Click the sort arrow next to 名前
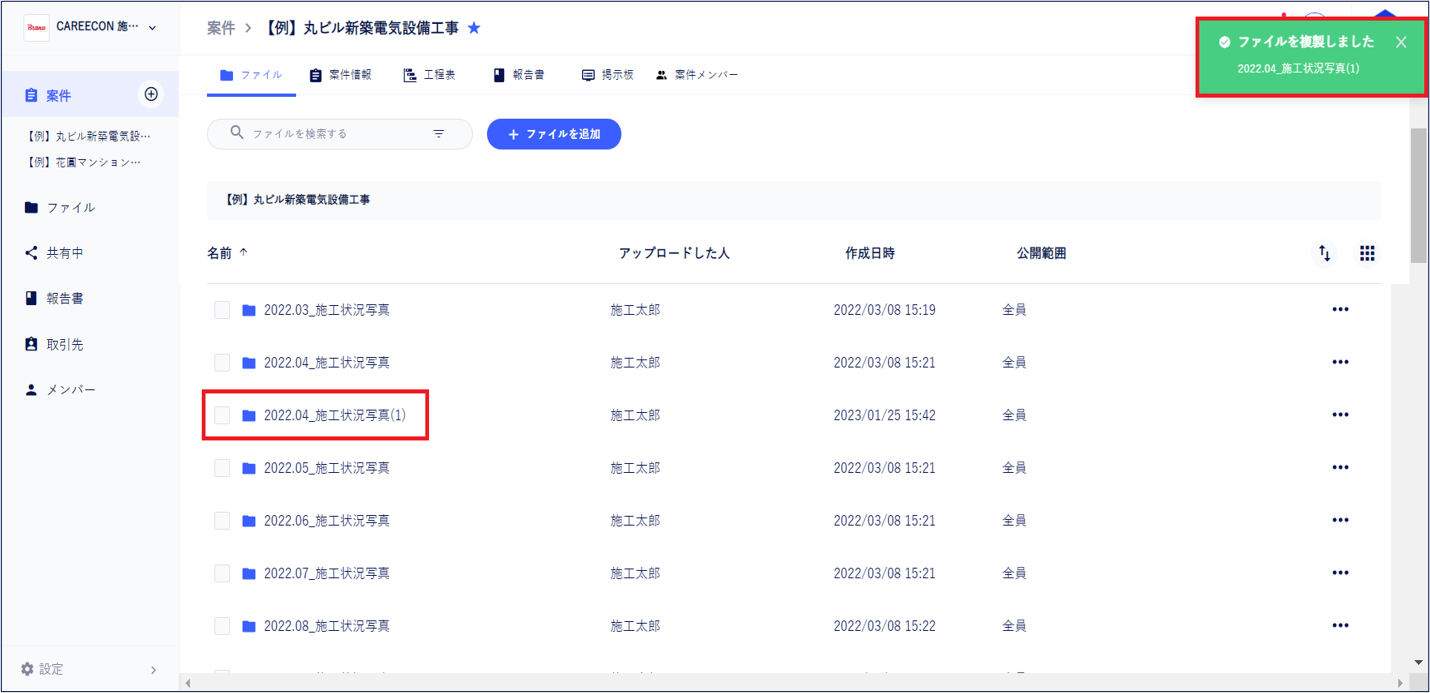 coord(243,253)
